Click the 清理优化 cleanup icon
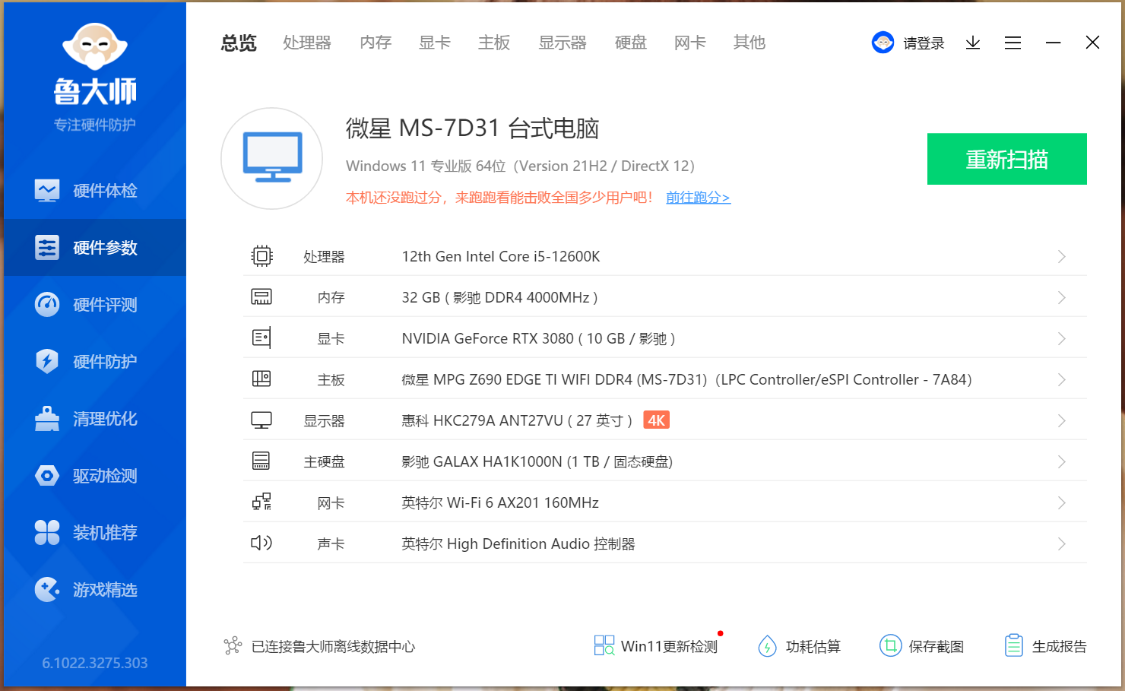Viewport: 1125px width, 691px height. point(47,418)
